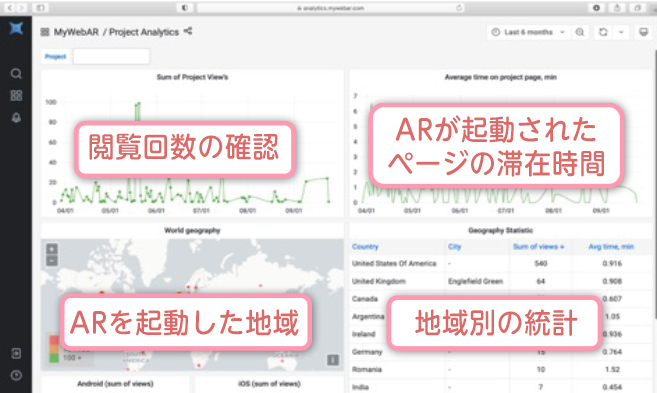Zoom out the world map with the minus button
The image size is (657, 393).
[x=52, y=261]
